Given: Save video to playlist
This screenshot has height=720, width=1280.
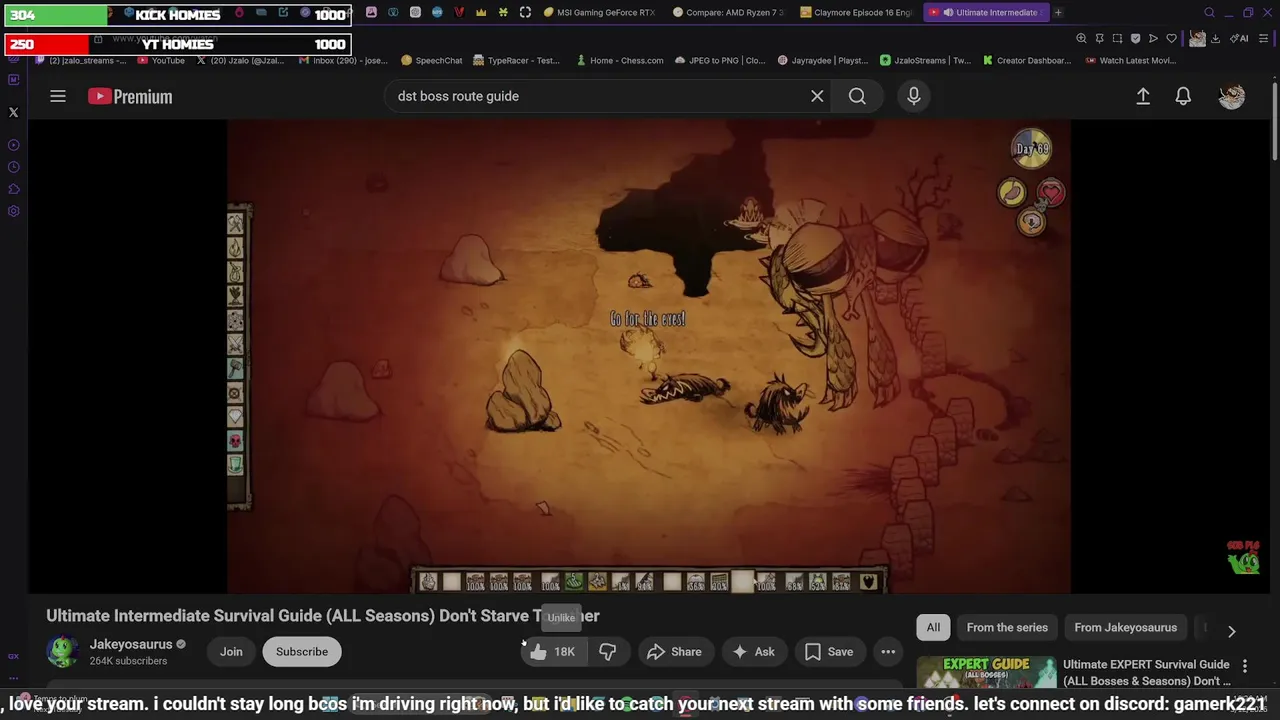Looking at the screenshot, I should (x=829, y=652).
